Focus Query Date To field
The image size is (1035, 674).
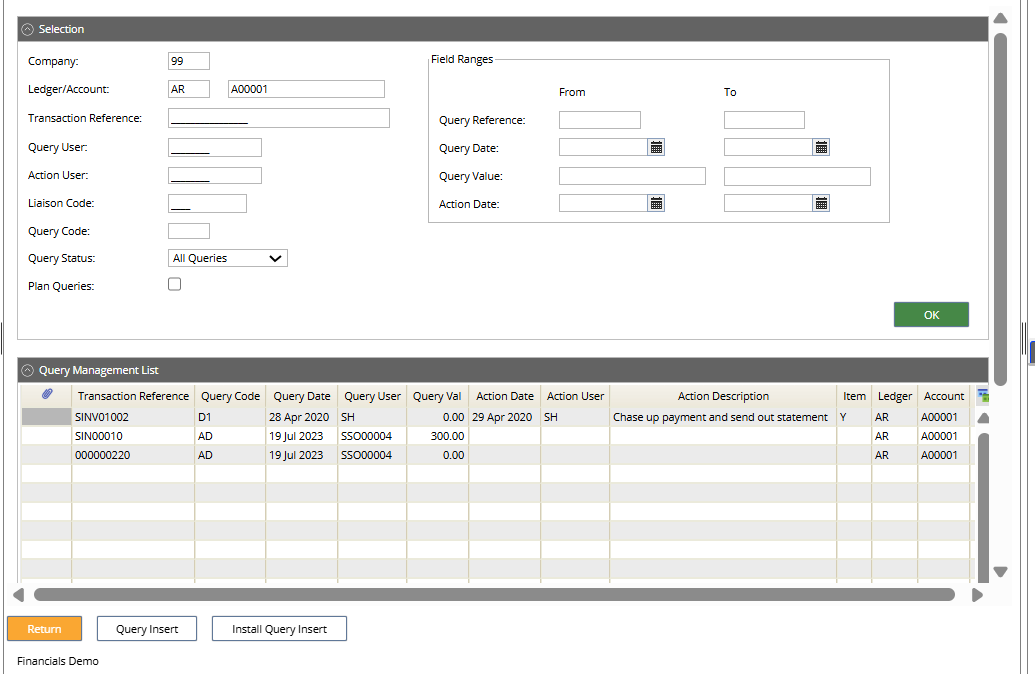coord(768,147)
